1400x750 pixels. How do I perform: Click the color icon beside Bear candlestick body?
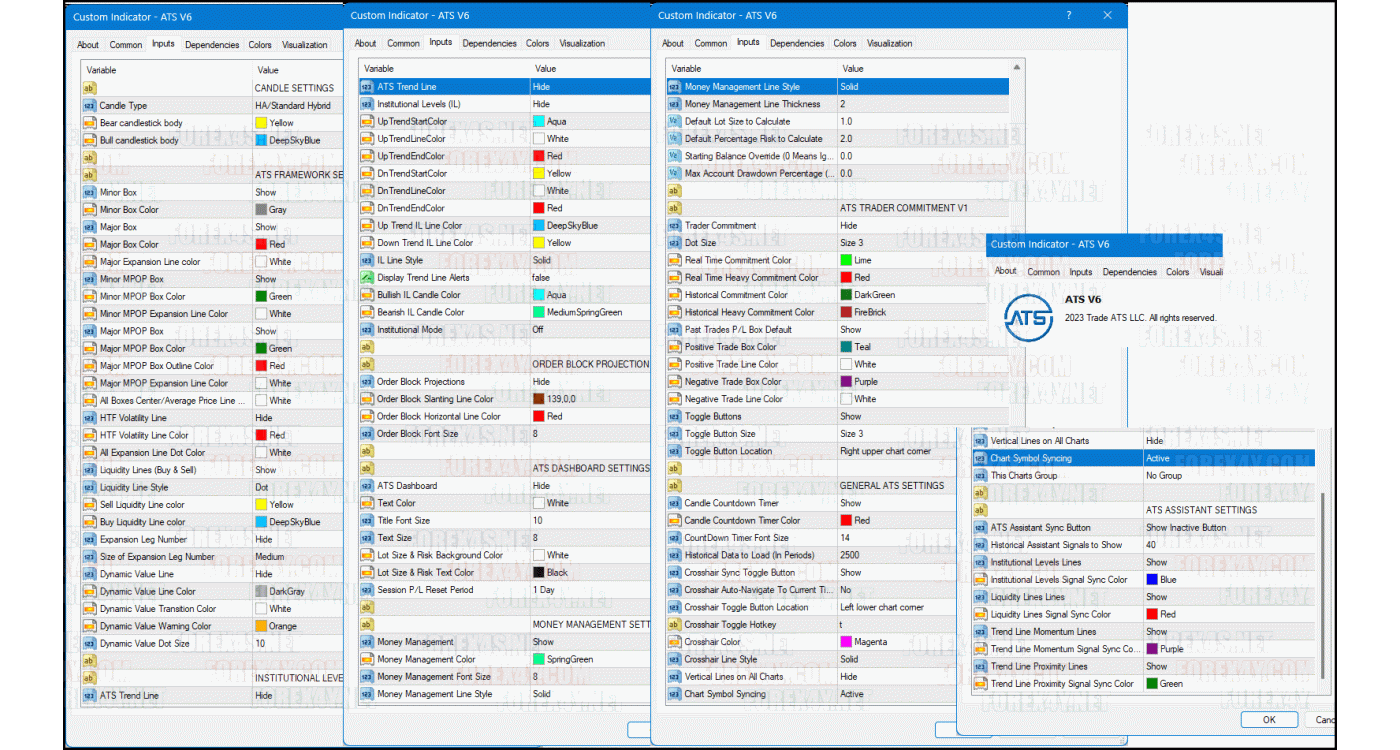tap(89, 123)
